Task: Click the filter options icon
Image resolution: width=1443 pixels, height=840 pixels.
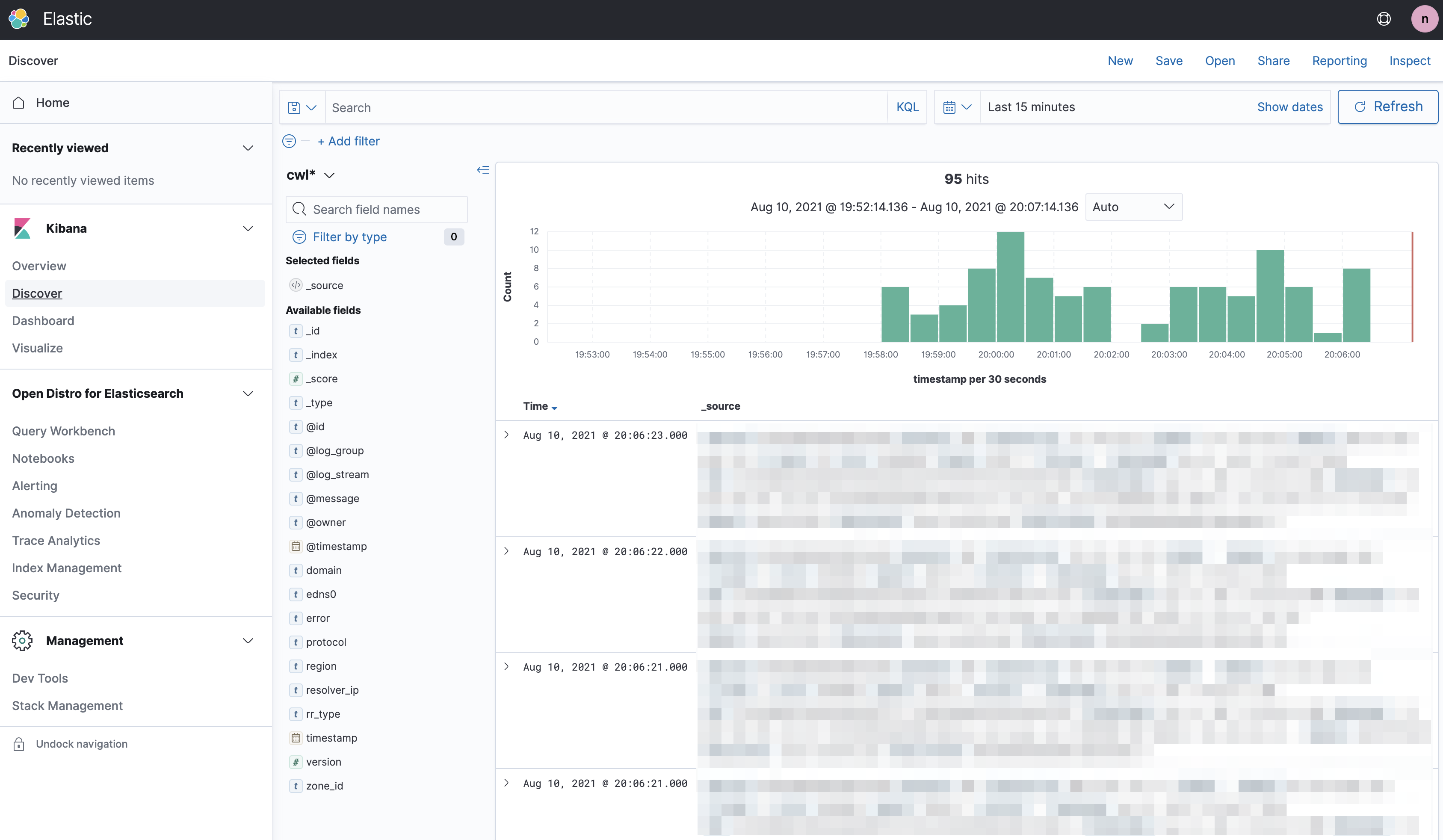Action: pos(289,141)
